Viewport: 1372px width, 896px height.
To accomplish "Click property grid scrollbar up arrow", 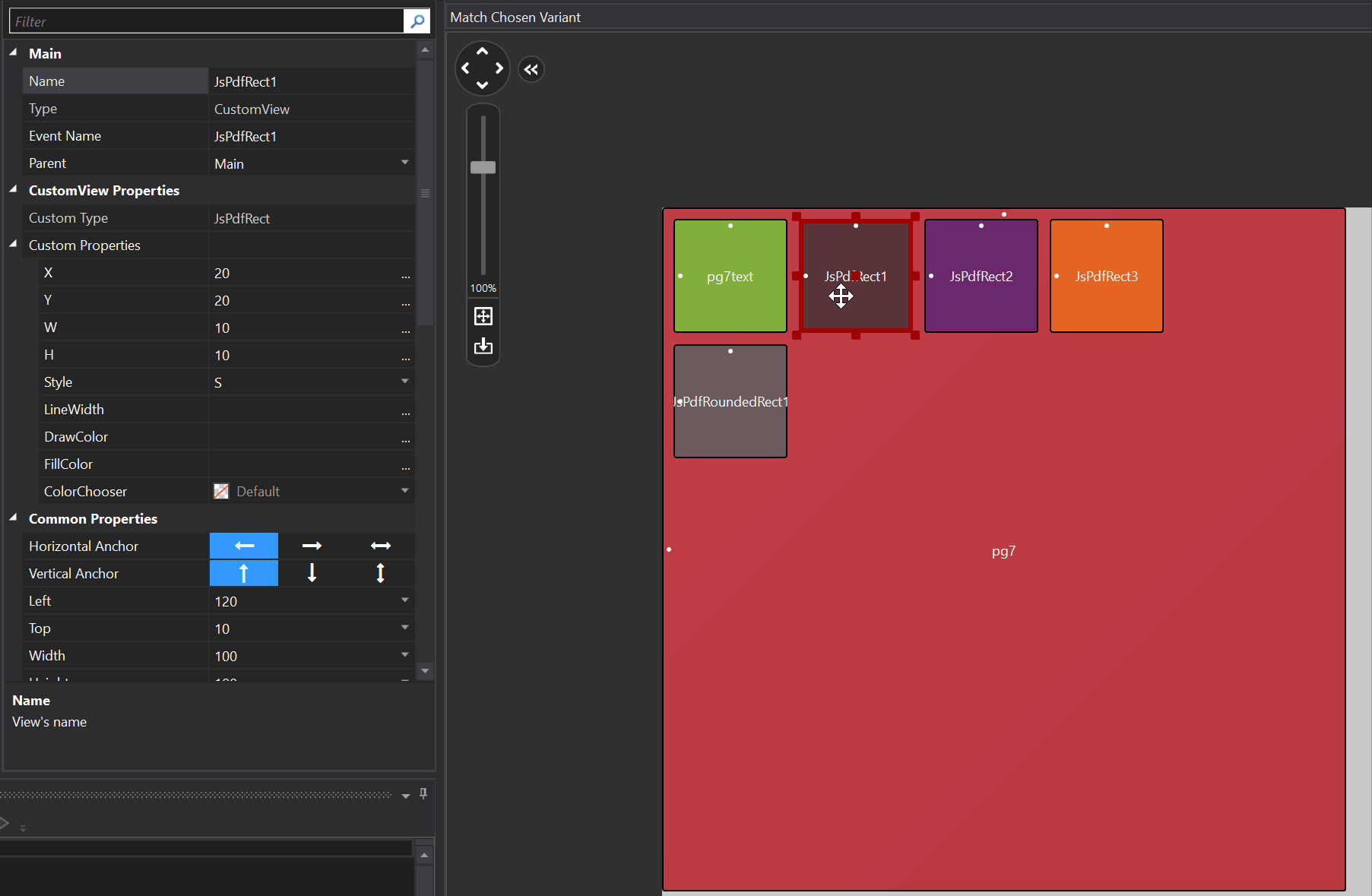I will coord(425,50).
